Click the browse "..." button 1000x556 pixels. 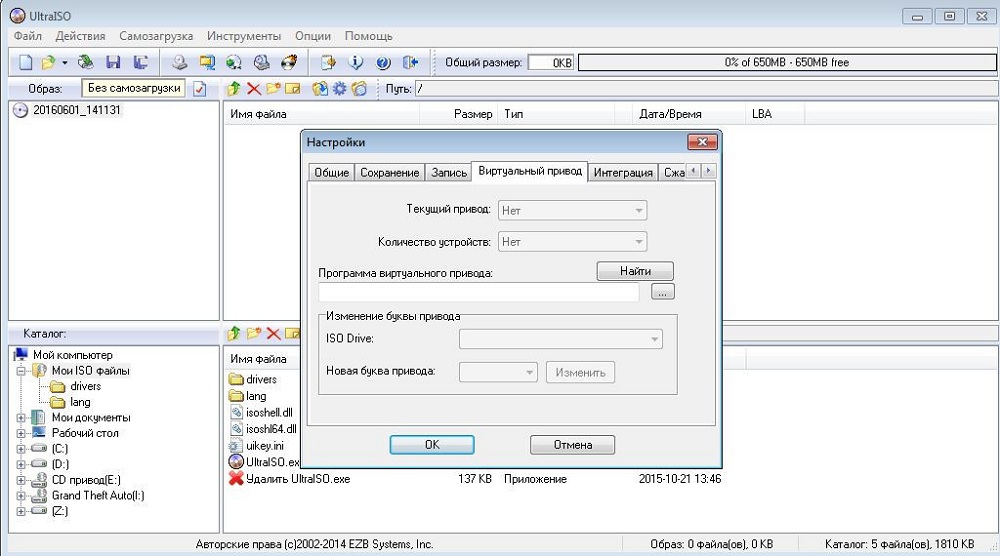[x=663, y=292]
